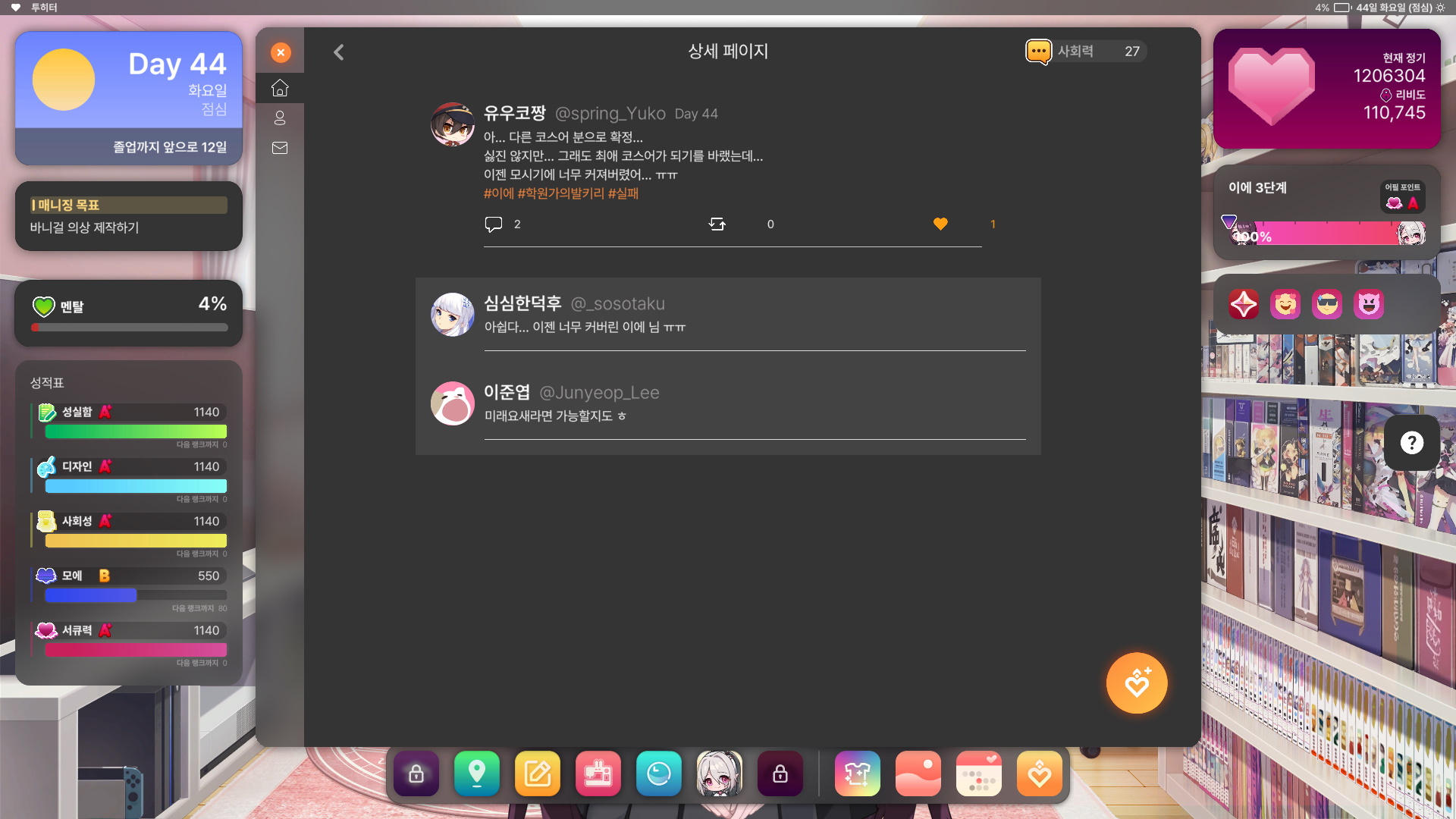Open 이준엽's avatar

point(453,403)
